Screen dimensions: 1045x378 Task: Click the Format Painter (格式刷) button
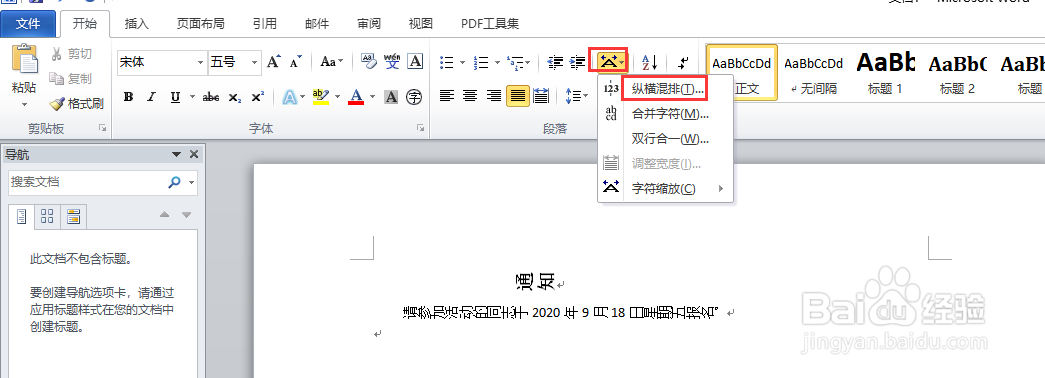coord(77,103)
